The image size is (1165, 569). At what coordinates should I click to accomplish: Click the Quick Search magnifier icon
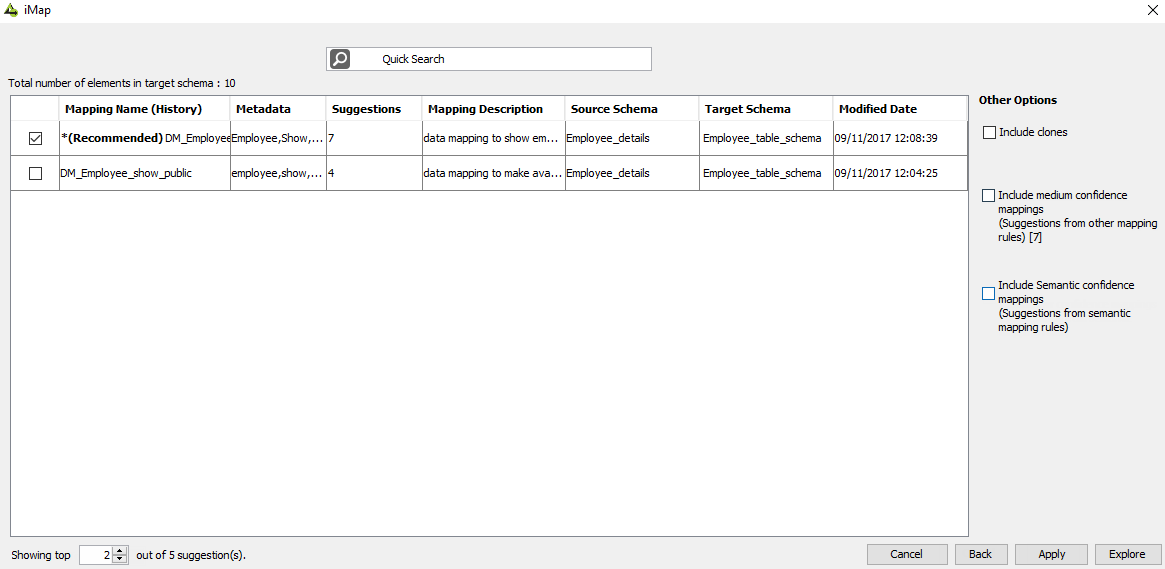point(340,59)
